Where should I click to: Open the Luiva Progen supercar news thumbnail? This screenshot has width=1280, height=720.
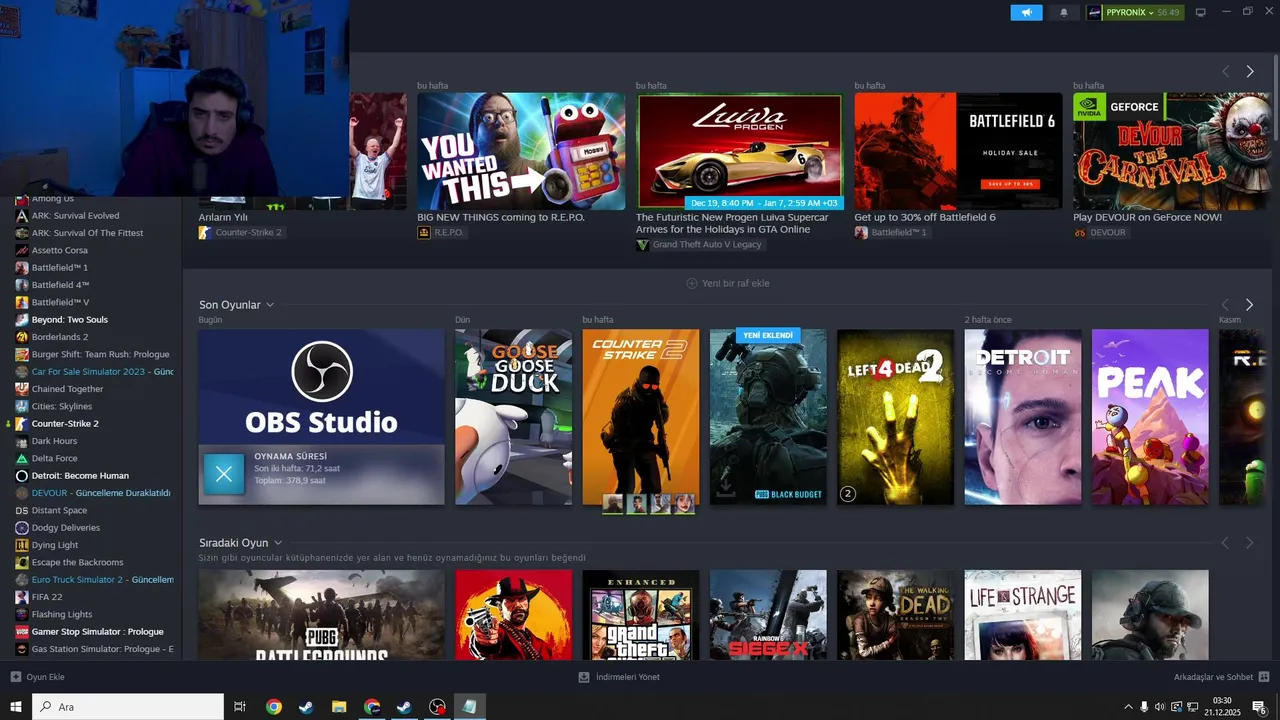pos(740,151)
